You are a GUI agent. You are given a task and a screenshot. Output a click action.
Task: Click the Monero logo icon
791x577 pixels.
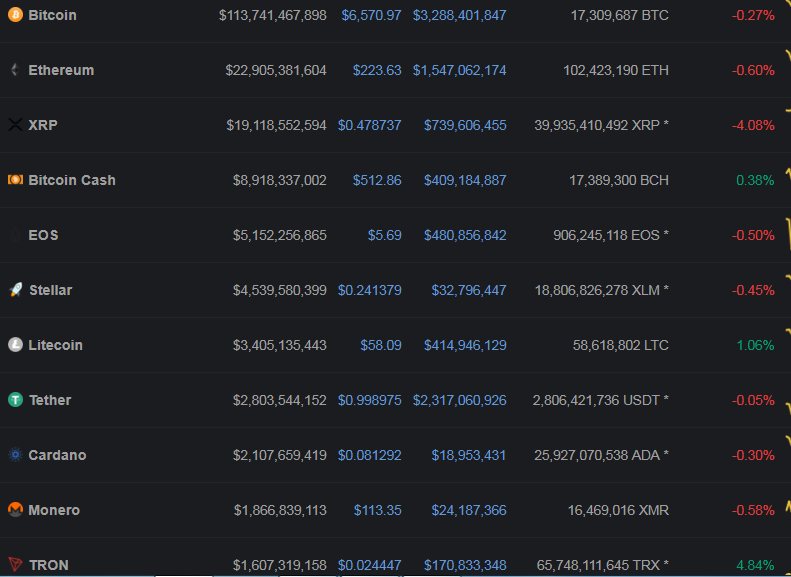click(x=15, y=509)
